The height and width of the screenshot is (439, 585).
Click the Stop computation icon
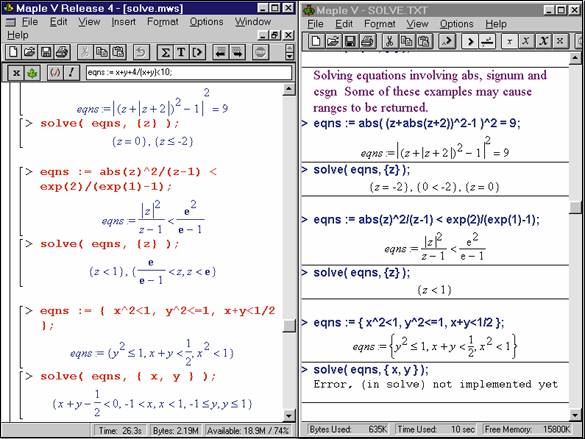[x=260, y=52]
